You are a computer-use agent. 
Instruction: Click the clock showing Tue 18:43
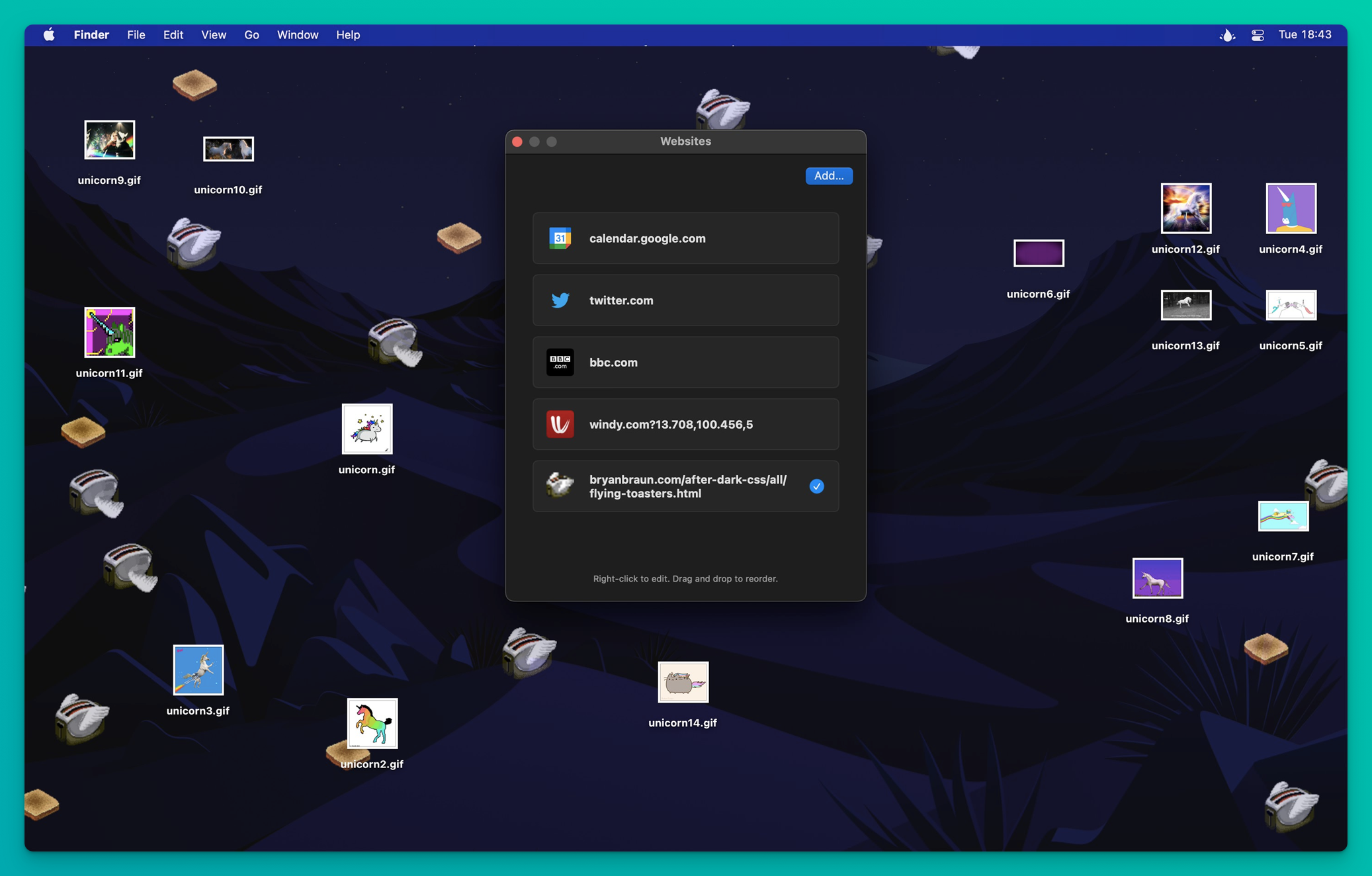coord(1305,35)
